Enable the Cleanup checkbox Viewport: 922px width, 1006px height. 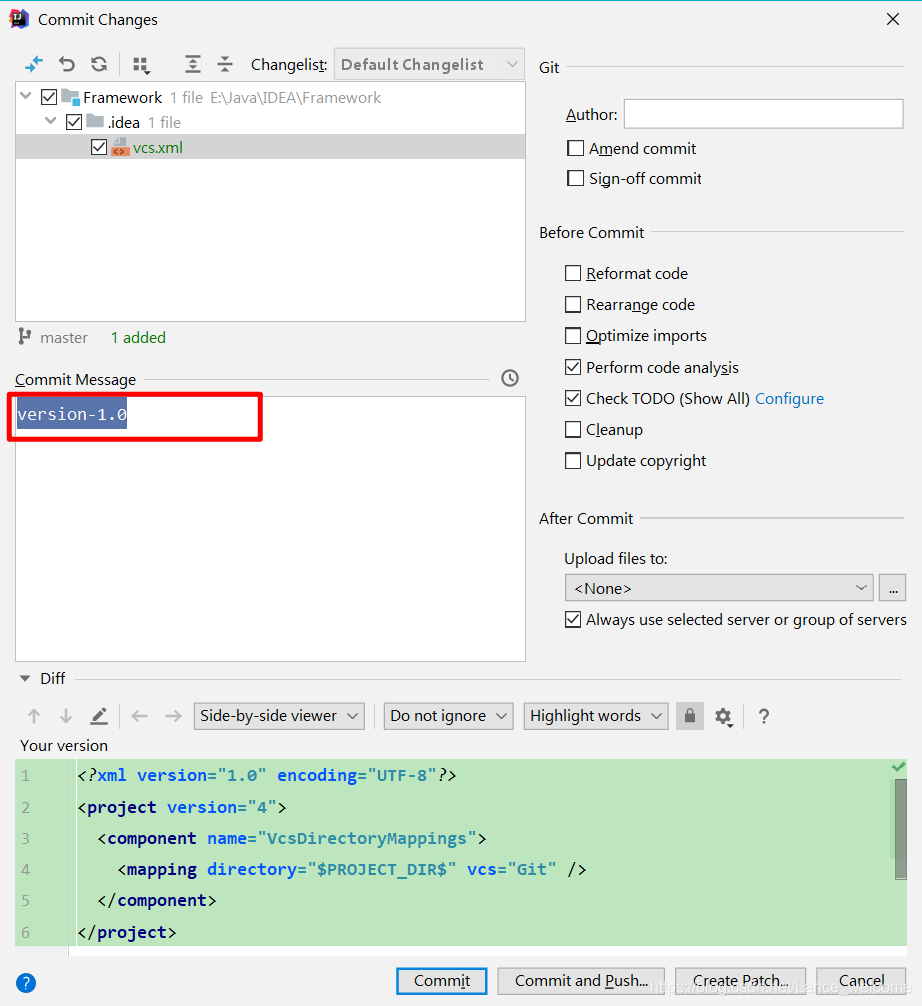tap(573, 429)
